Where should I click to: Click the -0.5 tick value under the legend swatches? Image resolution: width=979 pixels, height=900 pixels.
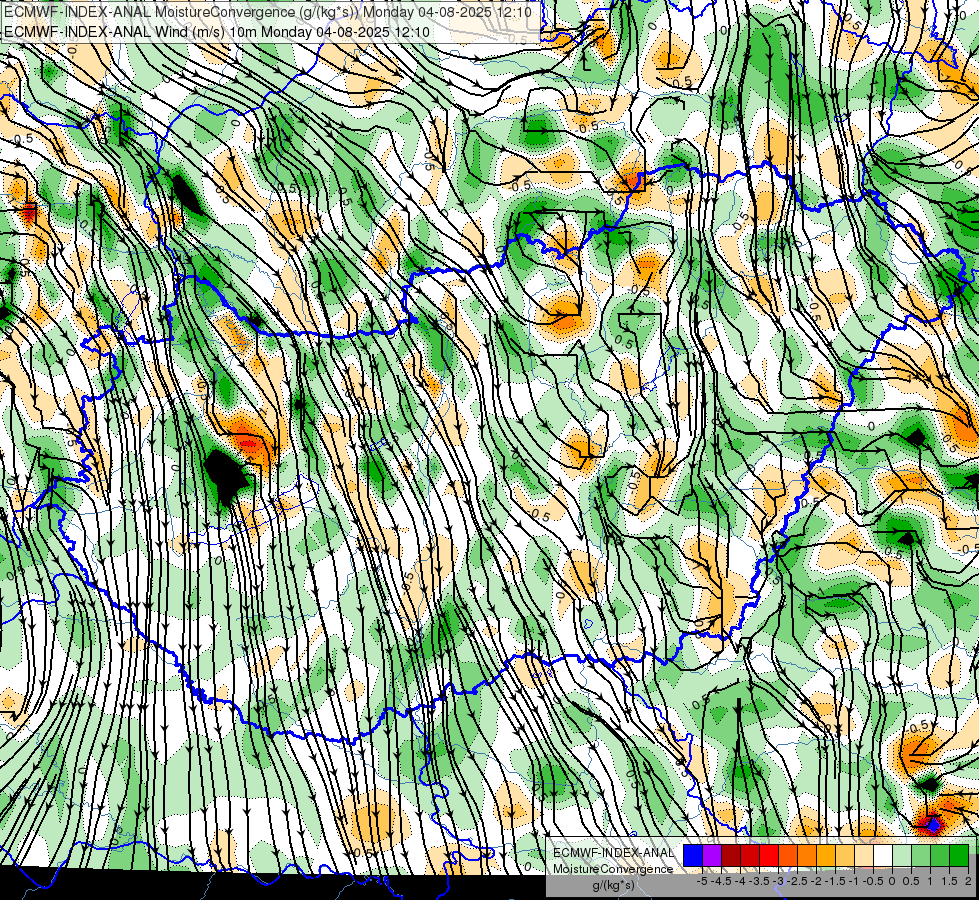point(873,881)
